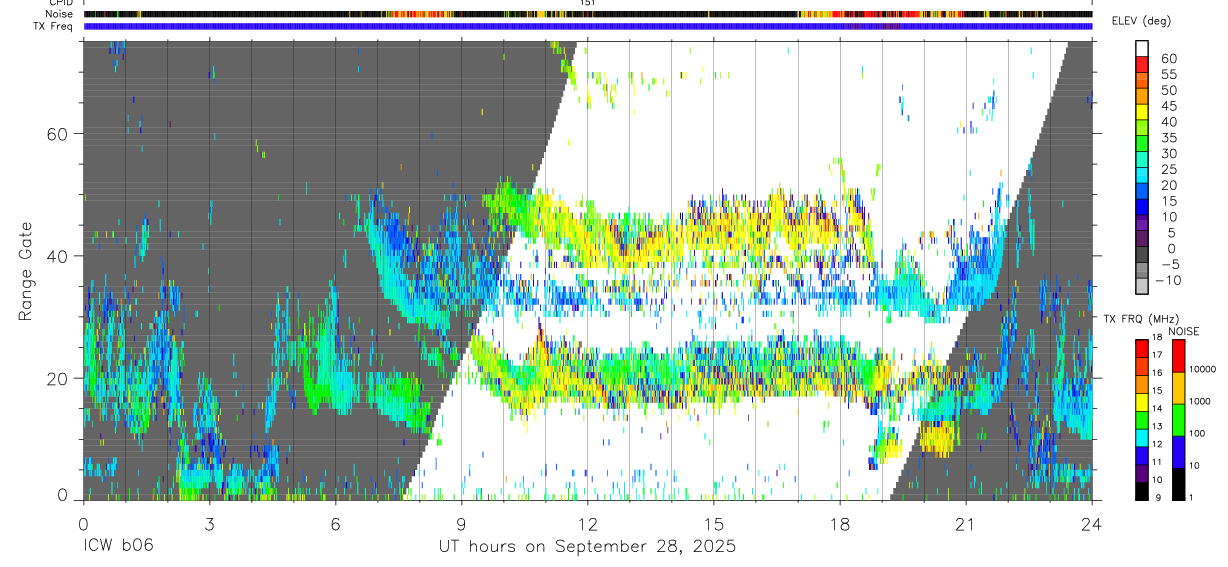Click the Noise timeline strip at top
1228x567 pixels.
[x=587, y=14]
